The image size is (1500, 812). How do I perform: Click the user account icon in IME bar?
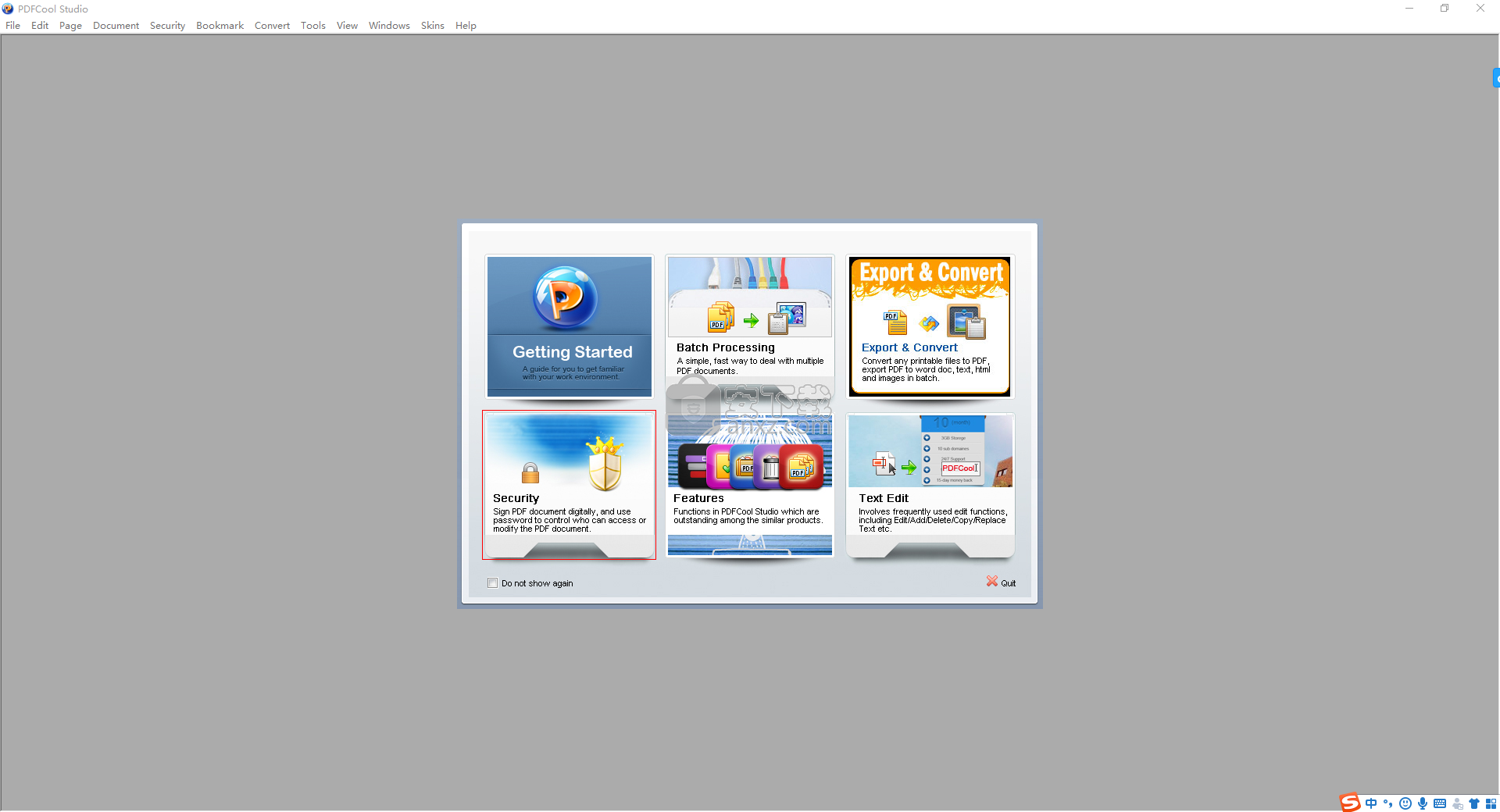tap(1457, 803)
